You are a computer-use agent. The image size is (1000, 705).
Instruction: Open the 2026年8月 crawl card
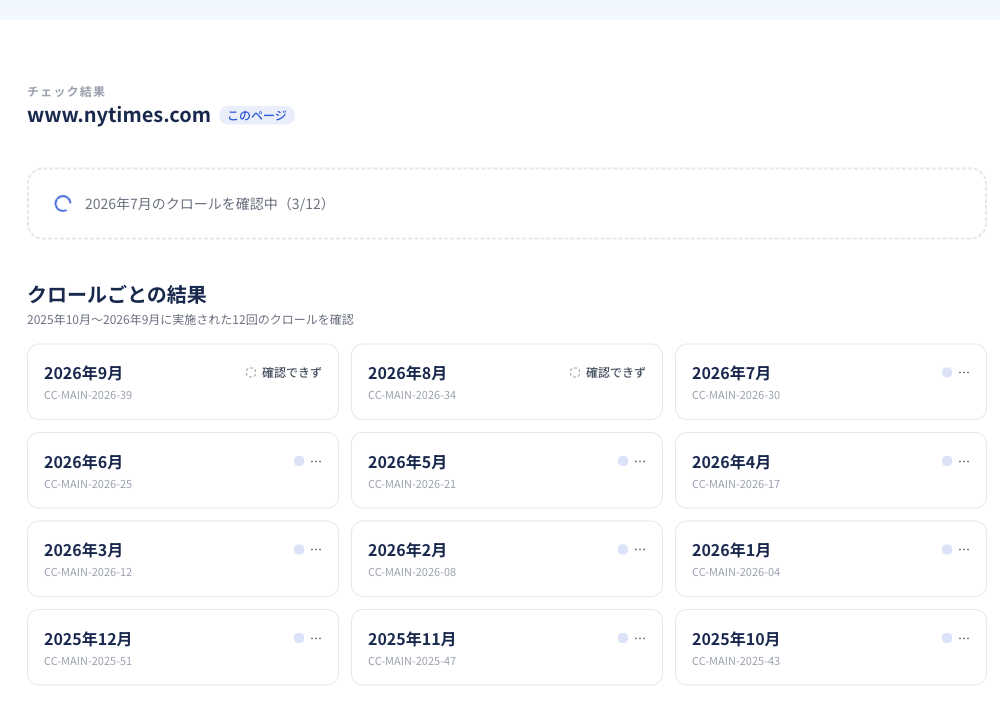[507, 382]
